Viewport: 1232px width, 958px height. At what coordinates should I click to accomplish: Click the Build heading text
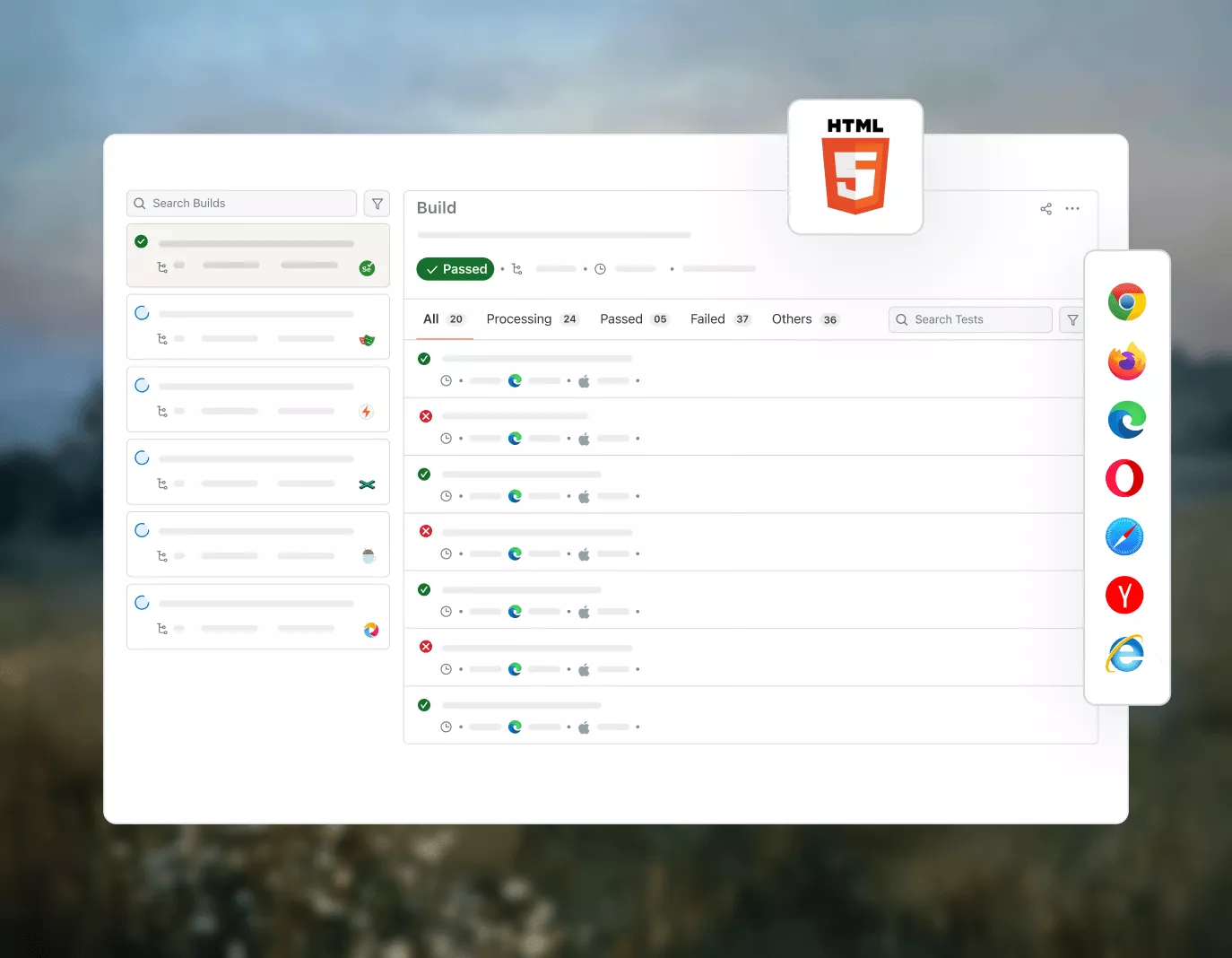click(437, 208)
